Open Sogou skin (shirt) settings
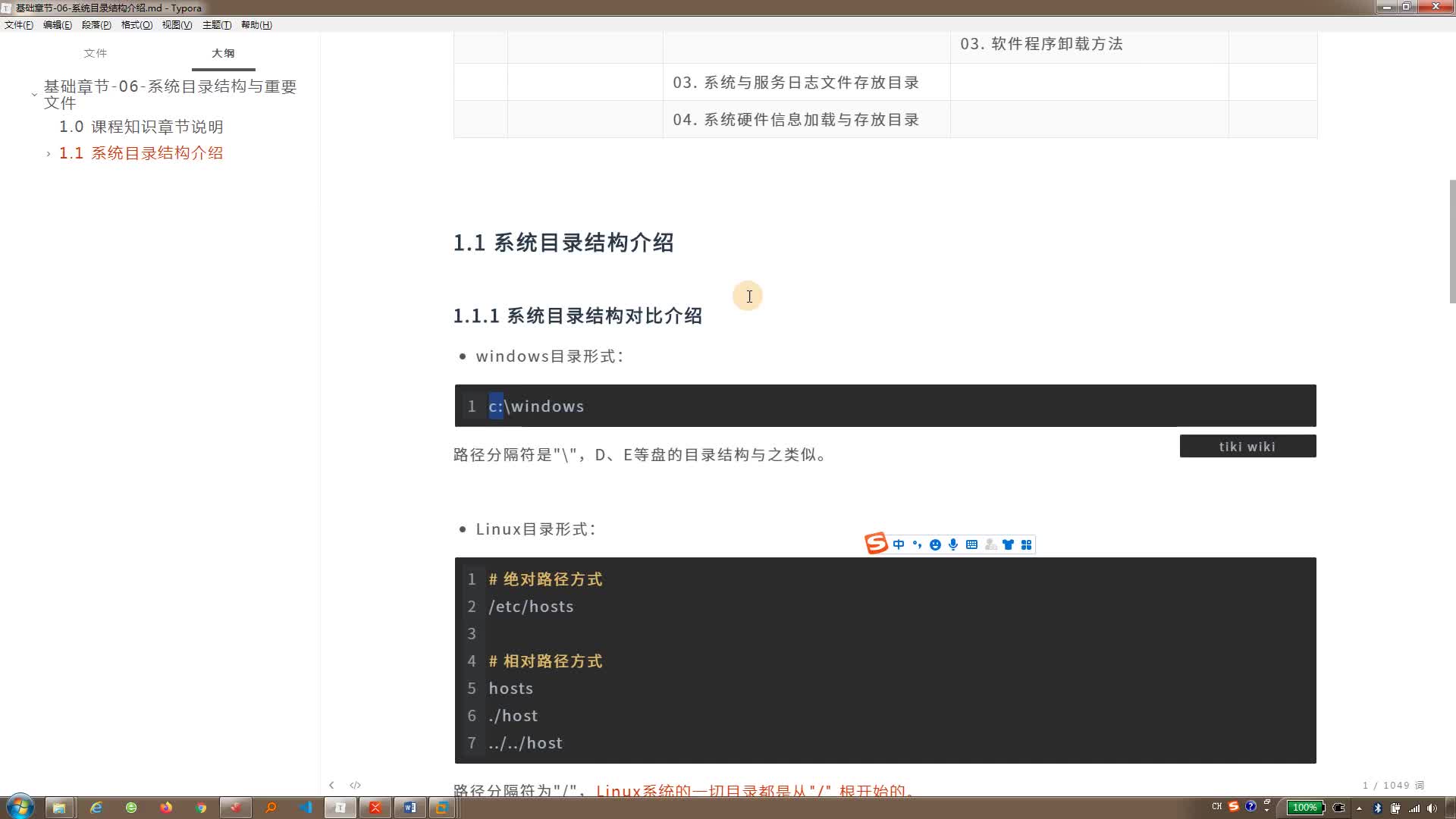The image size is (1456, 819). tap(1008, 544)
